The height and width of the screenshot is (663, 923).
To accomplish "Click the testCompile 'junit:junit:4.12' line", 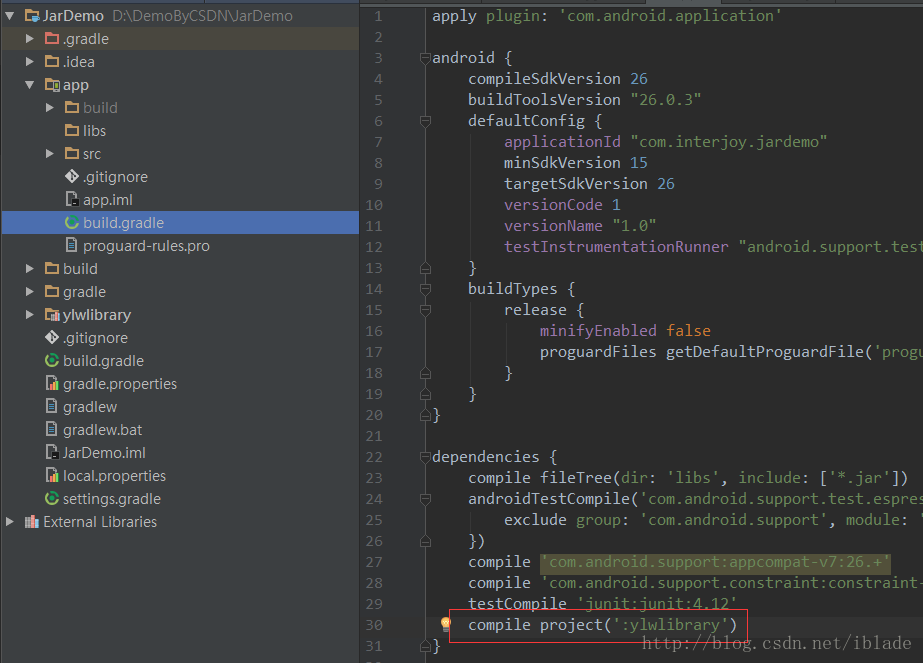I will click(602, 604).
